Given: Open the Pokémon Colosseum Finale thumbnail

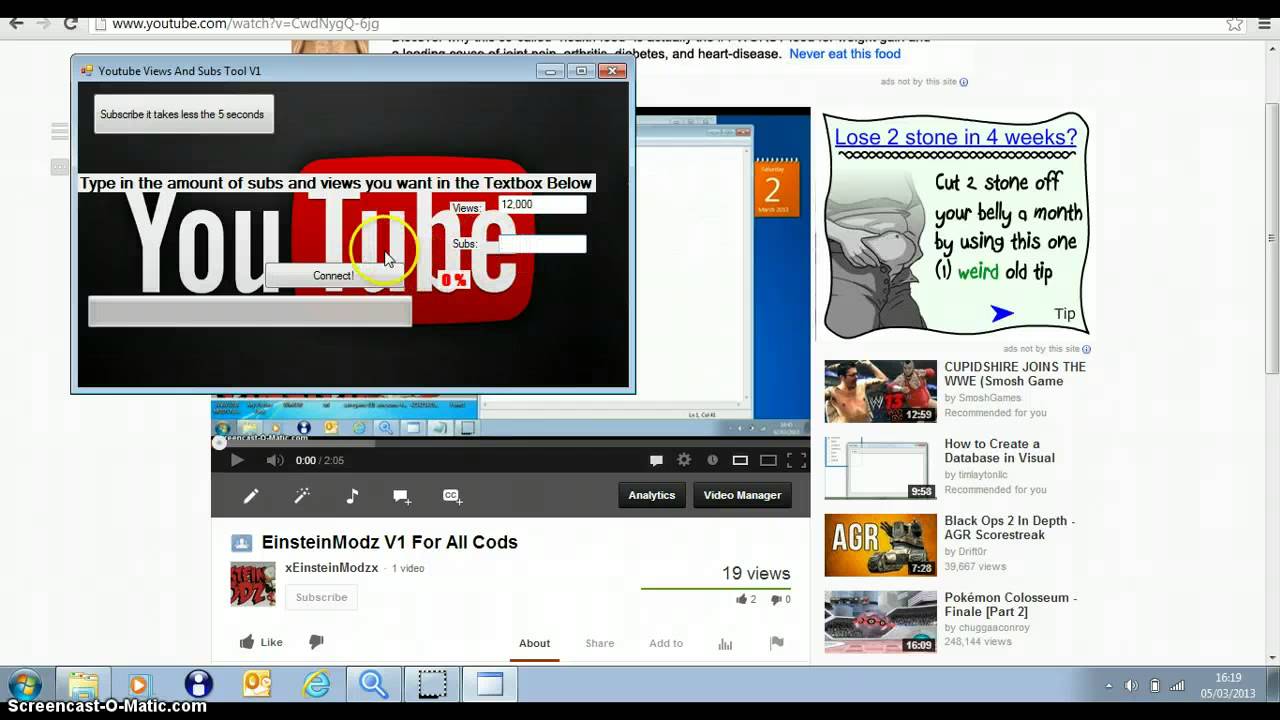Looking at the screenshot, I should pos(880,622).
